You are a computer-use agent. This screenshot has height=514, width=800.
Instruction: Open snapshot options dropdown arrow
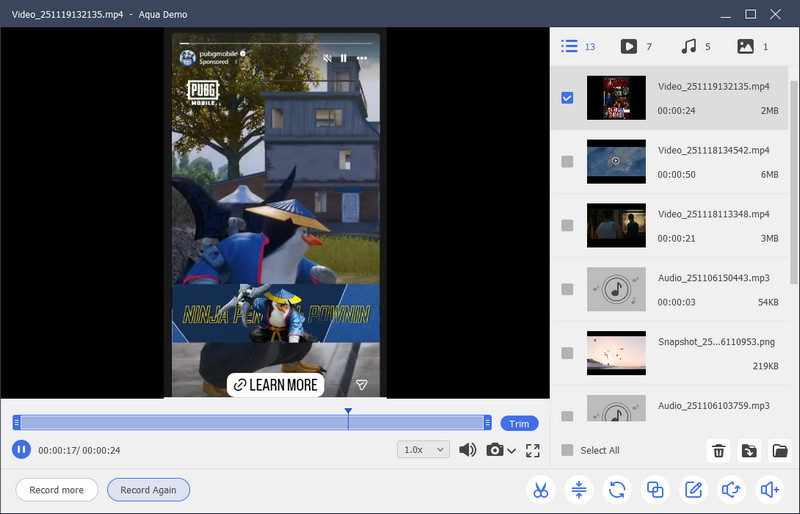(x=511, y=451)
